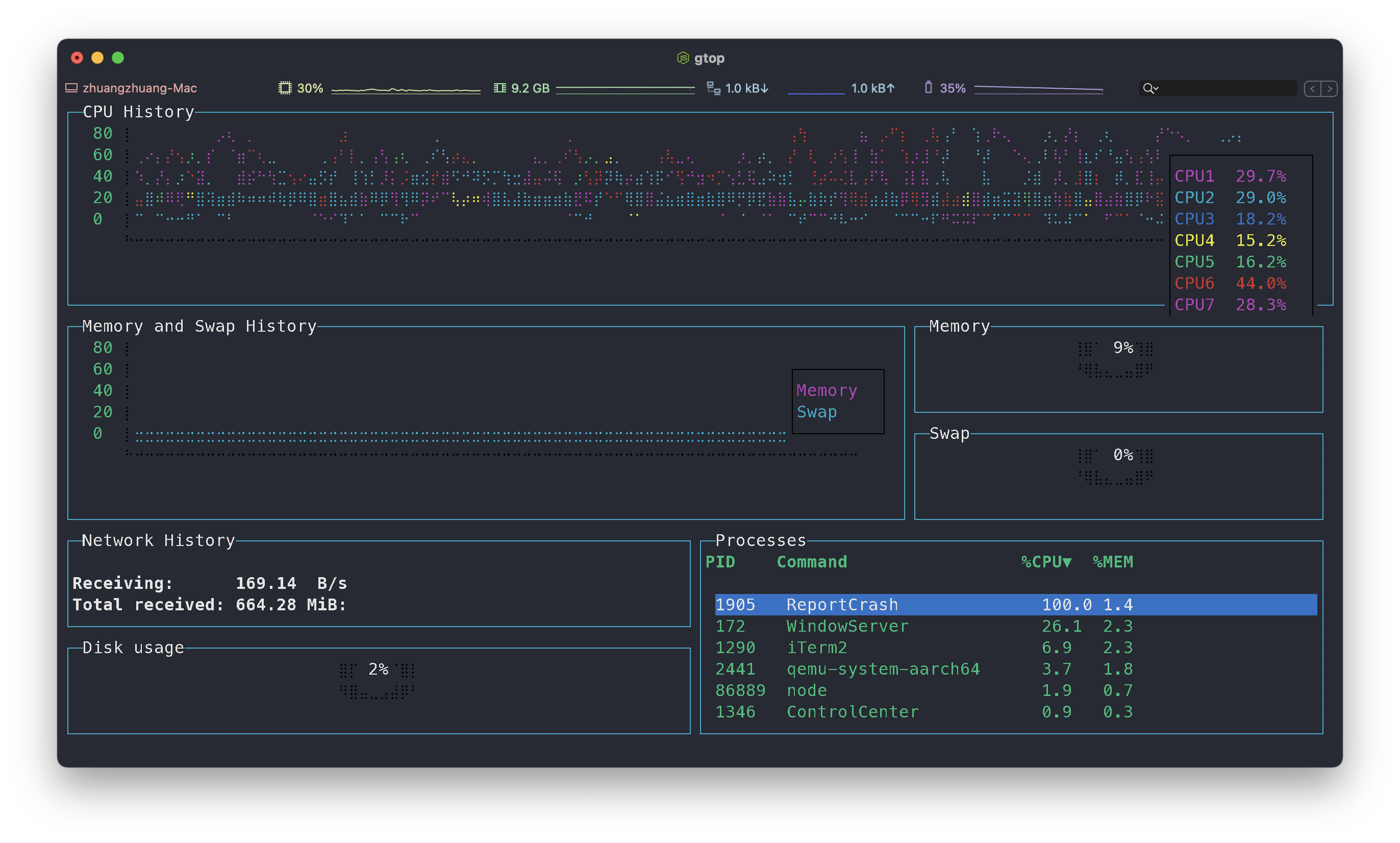Image resolution: width=1400 pixels, height=843 pixels.
Task: Click the Network History panel title
Action: point(159,540)
